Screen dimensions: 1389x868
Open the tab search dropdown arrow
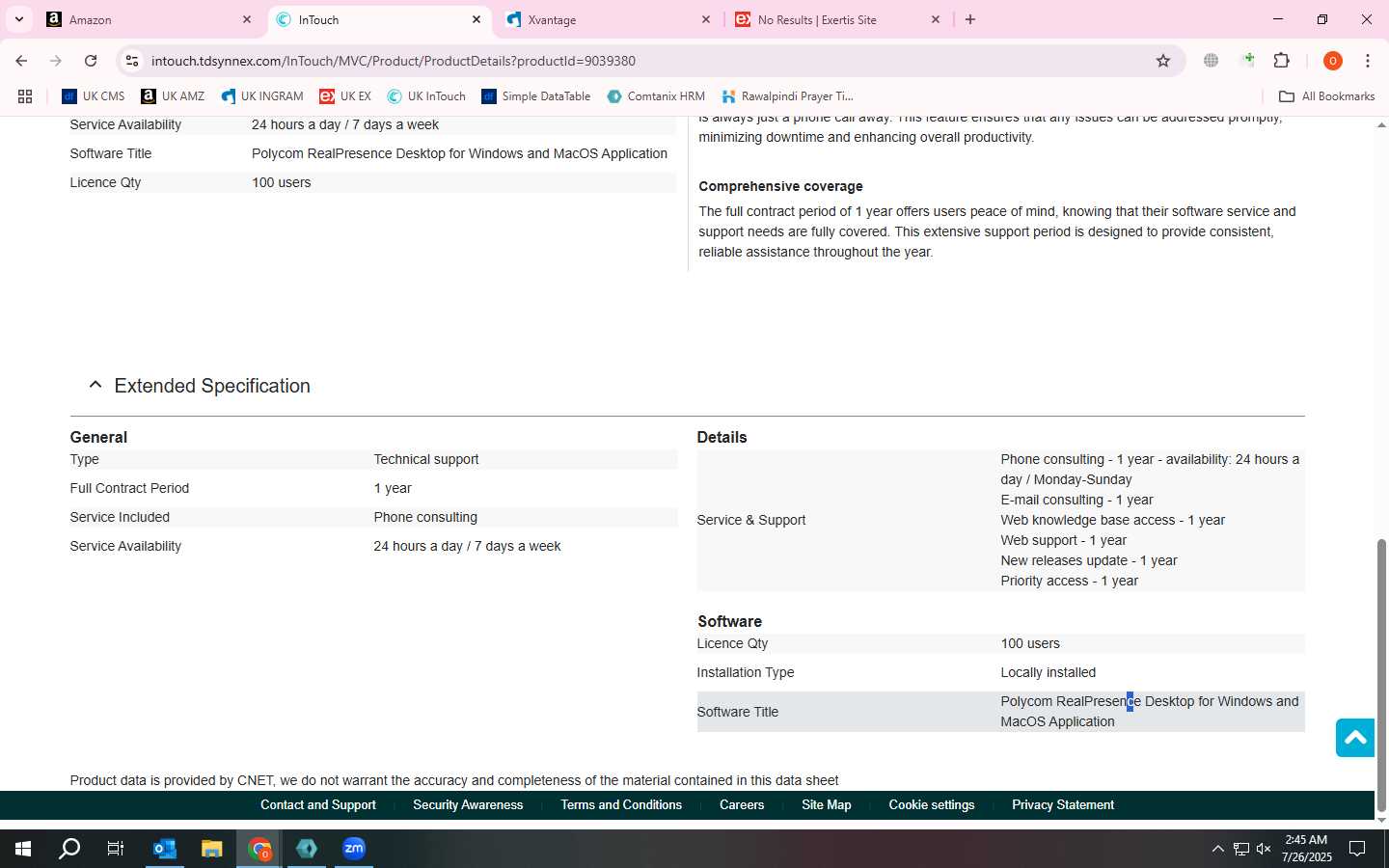pos(18,19)
